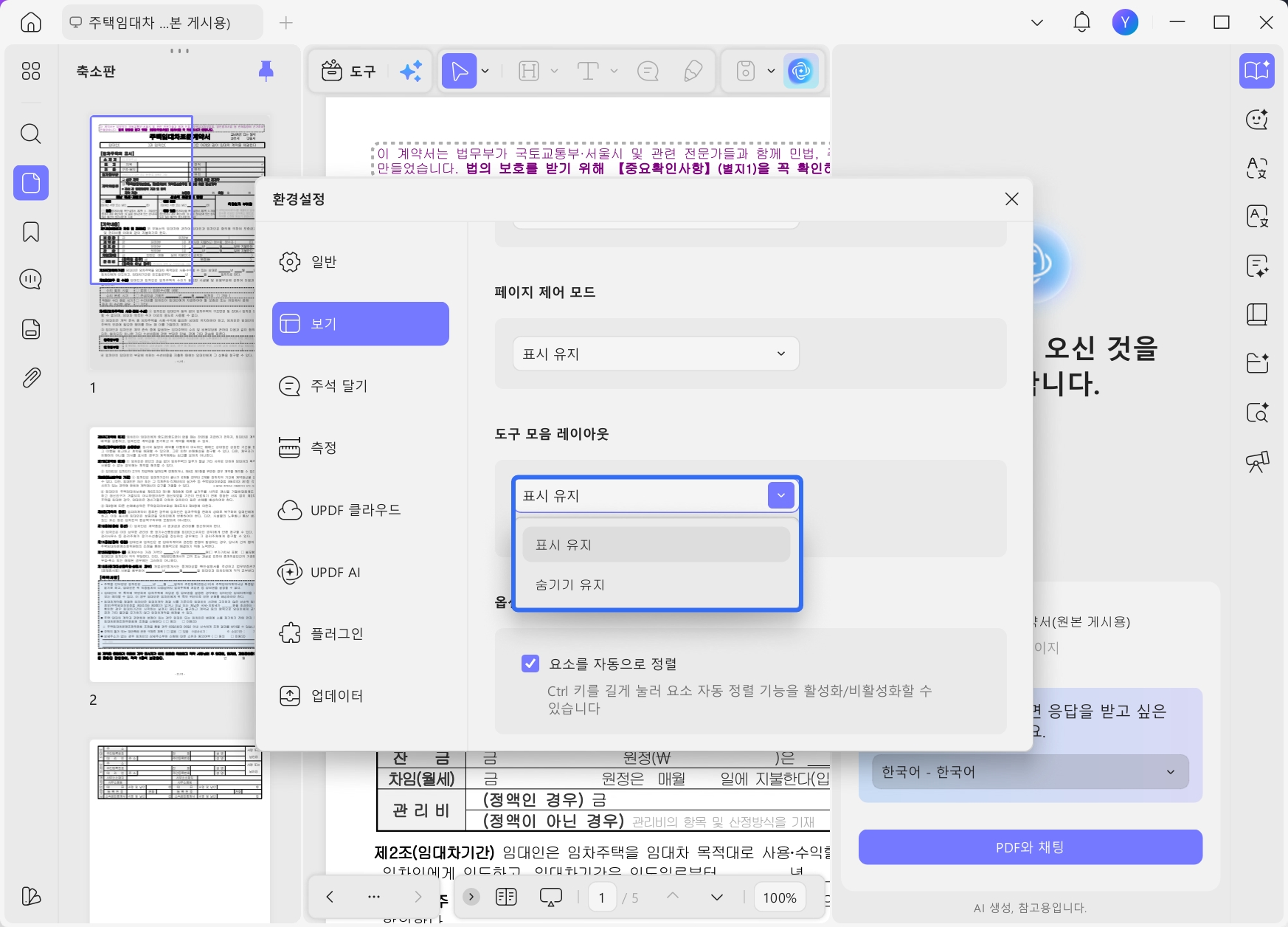Screen dimensions: 1288x927
Task: Click the translate icon in right sidebar
Action: 1257,168
